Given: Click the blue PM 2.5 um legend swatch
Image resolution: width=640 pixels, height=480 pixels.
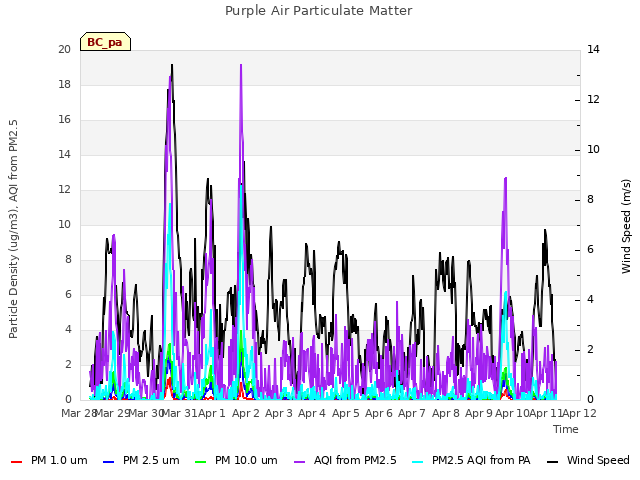Looking at the screenshot, I should (x=109, y=462).
